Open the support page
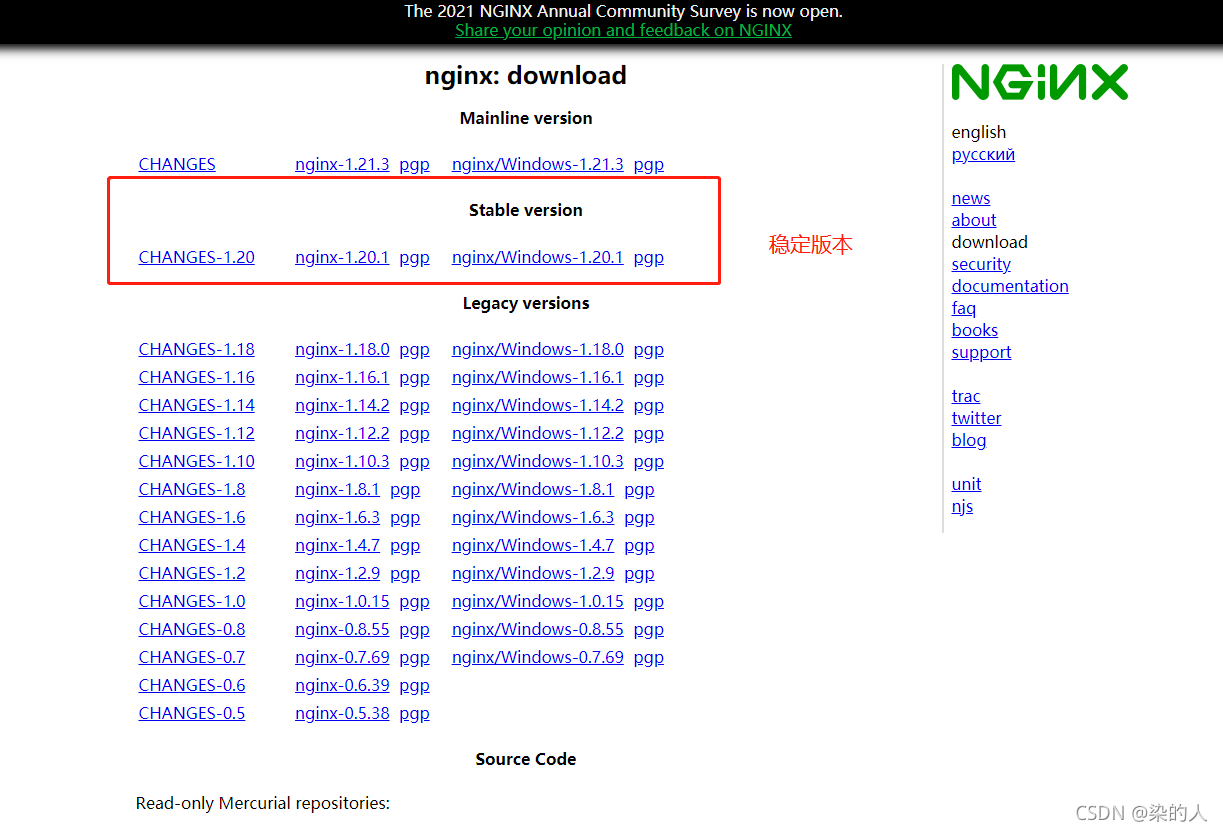This screenshot has width=1223, height=831. (981, 352)
